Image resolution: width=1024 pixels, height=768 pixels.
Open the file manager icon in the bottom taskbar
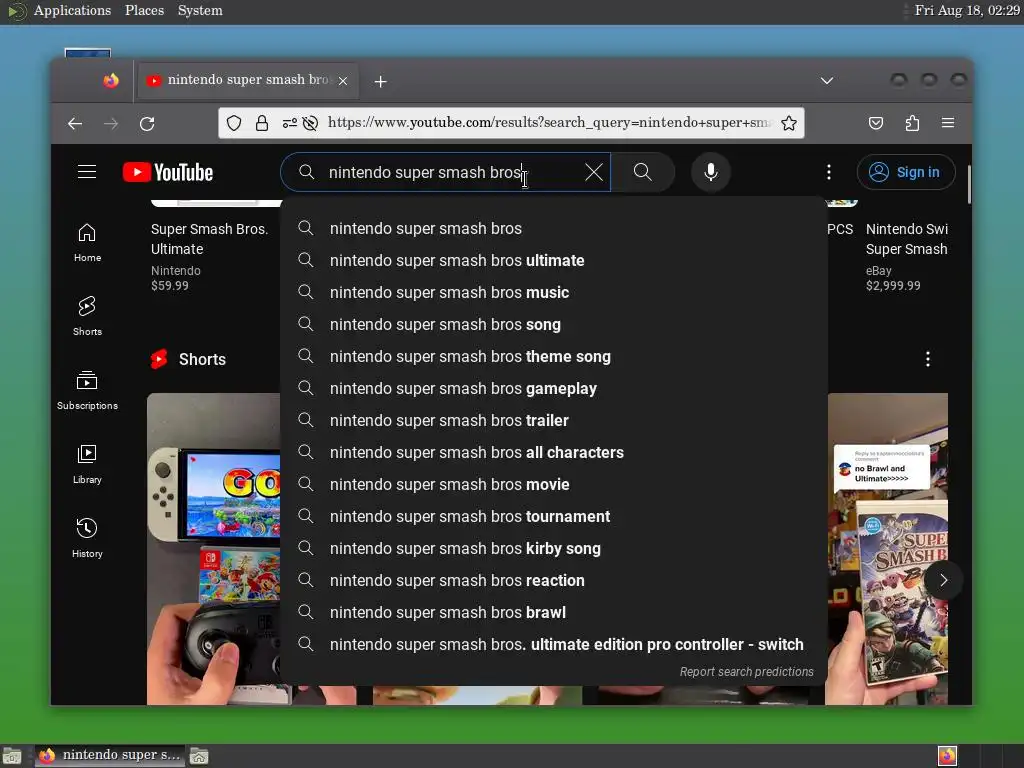click(199, 756)
